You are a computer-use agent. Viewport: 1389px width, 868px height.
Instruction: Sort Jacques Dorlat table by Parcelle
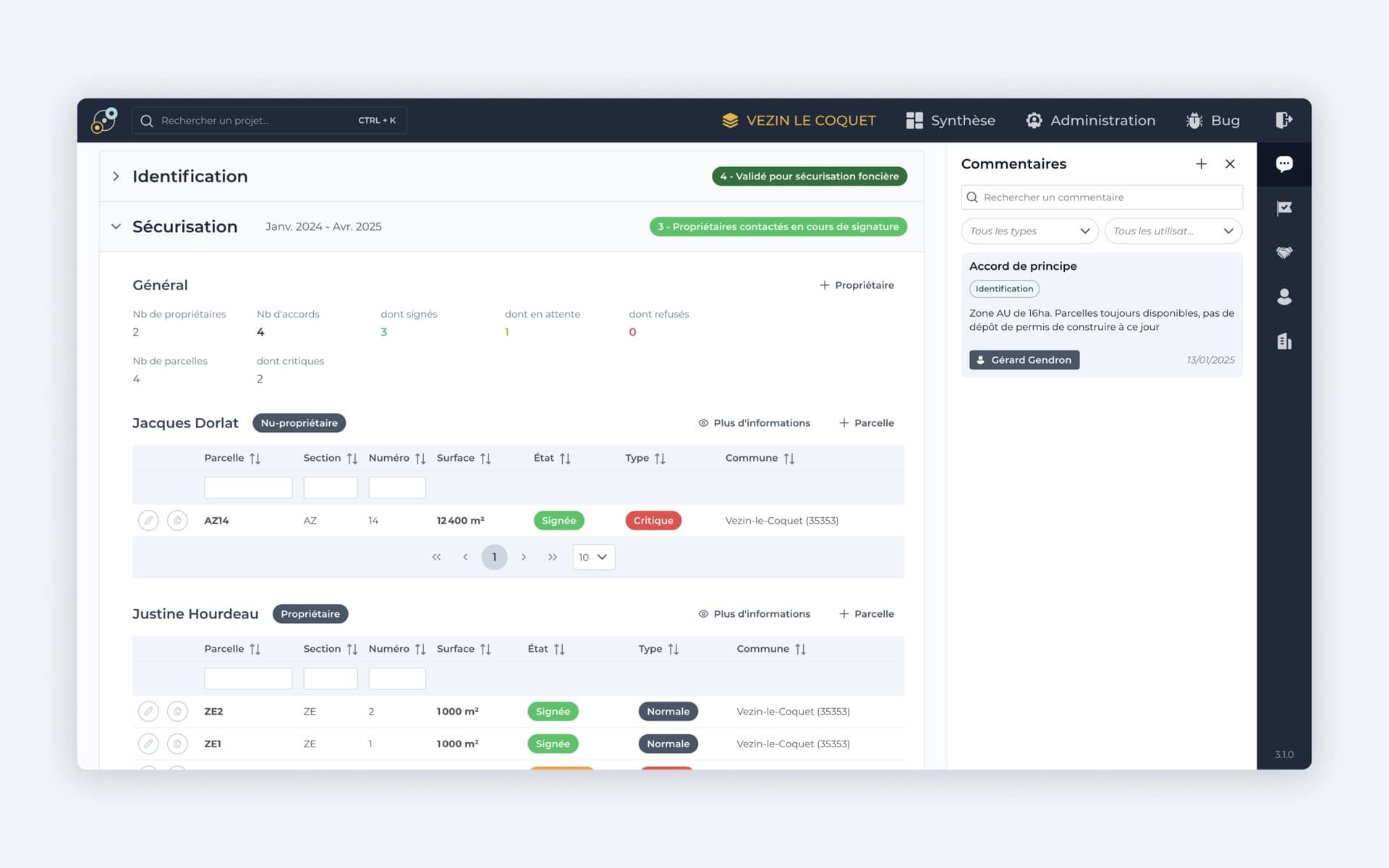[255, 459]
